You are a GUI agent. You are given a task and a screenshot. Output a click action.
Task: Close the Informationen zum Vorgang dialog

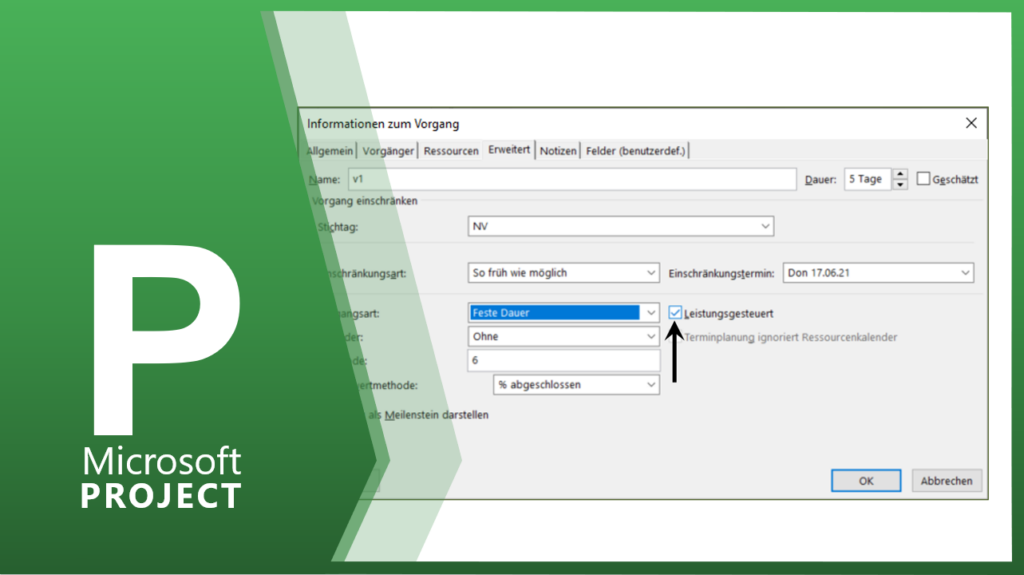click(x=971, y=123)
